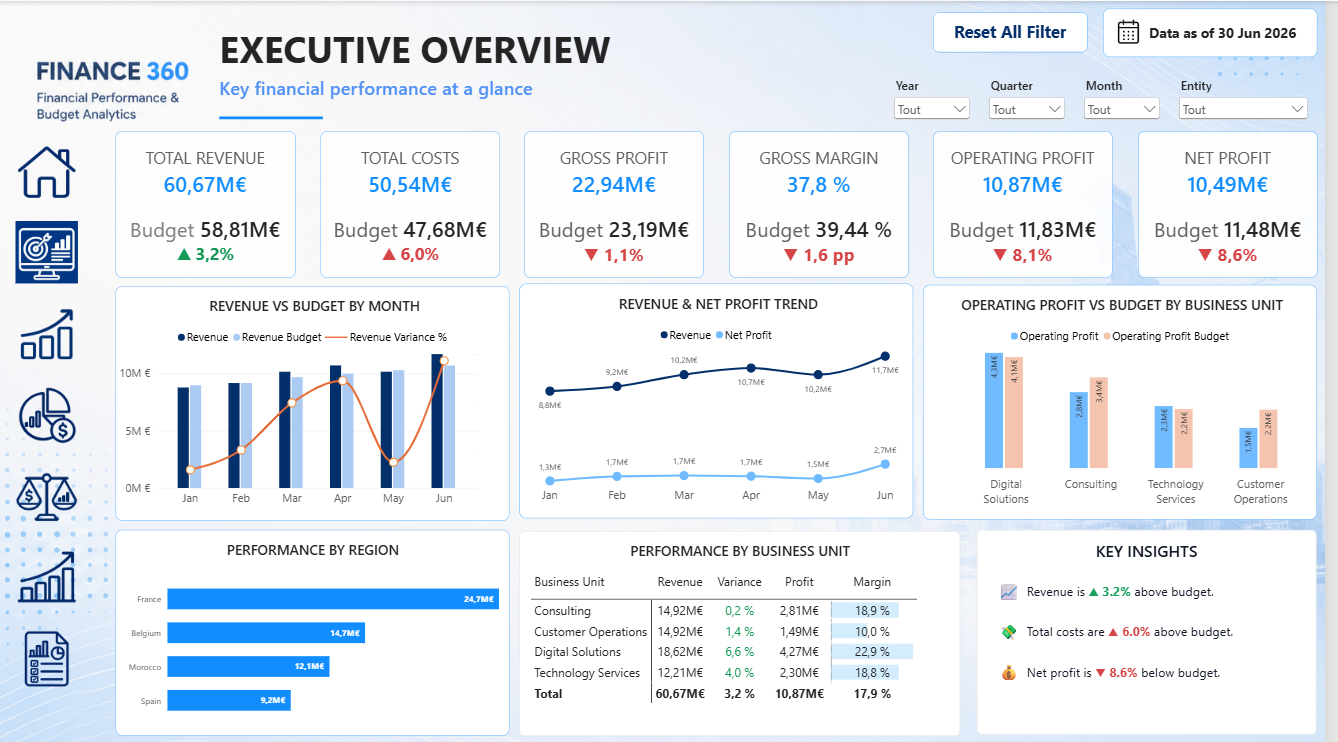Select the France bar in region chart

pos(333,599)
